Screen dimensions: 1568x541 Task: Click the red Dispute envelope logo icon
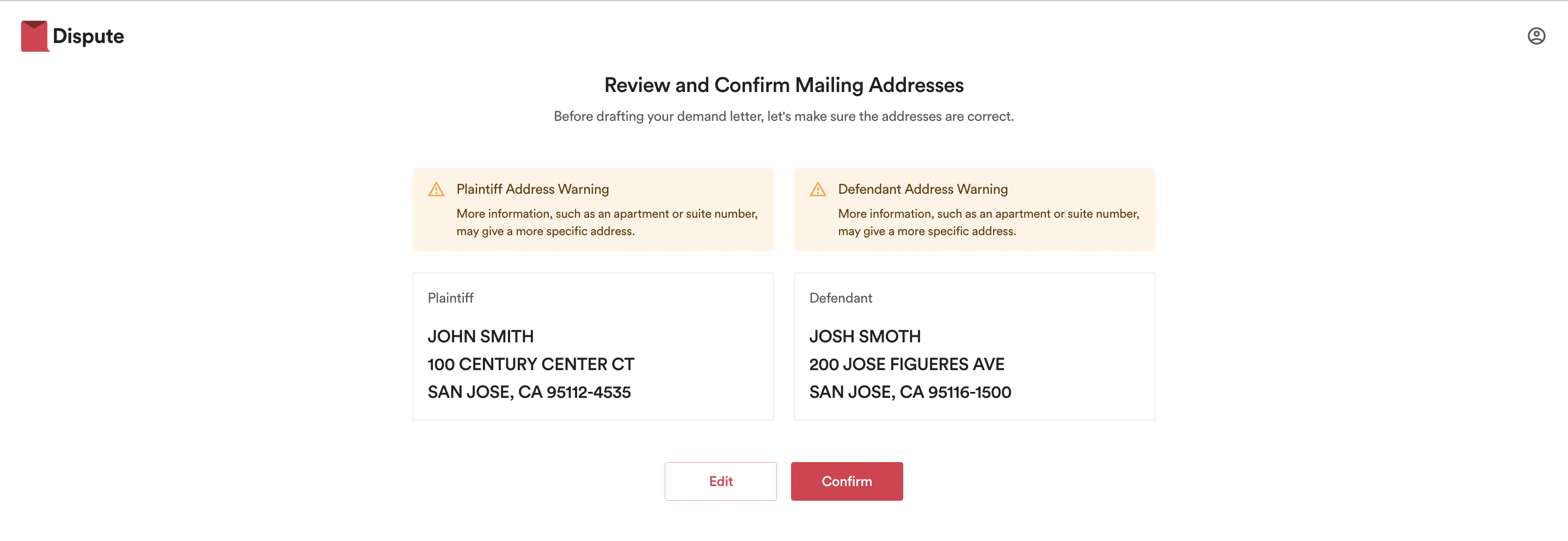click(34, 36)
